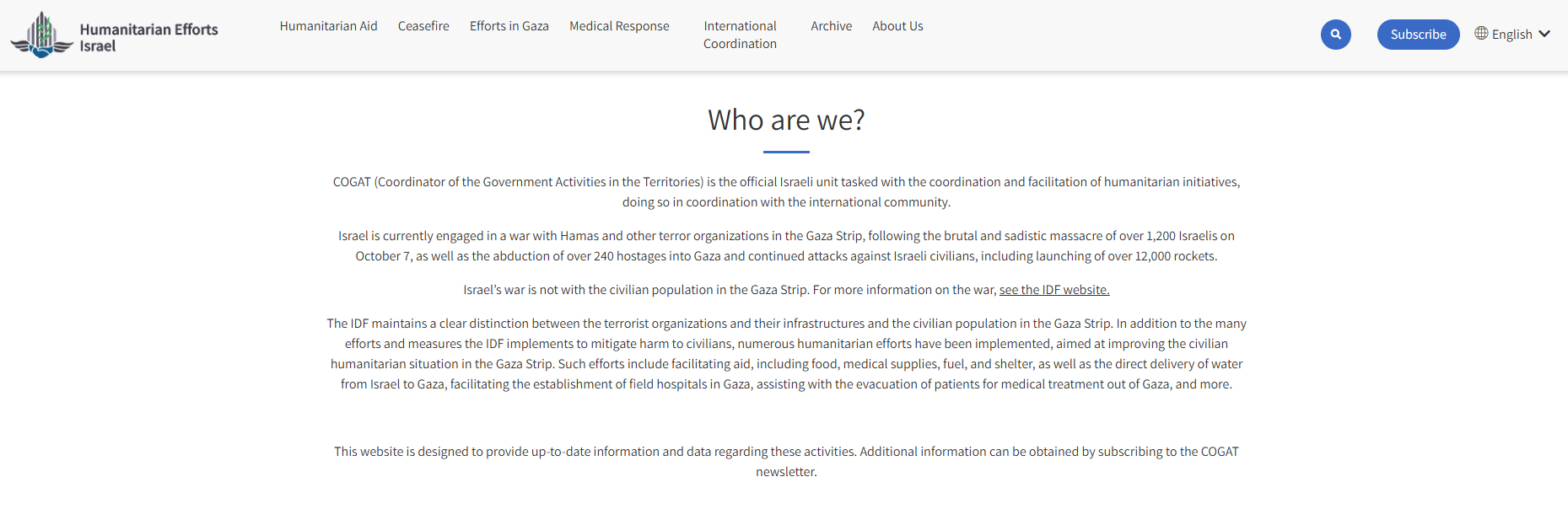This screenshot has width=1568, height=525.
Task: Navigate to International Coordination
Action: coord(740,35)
